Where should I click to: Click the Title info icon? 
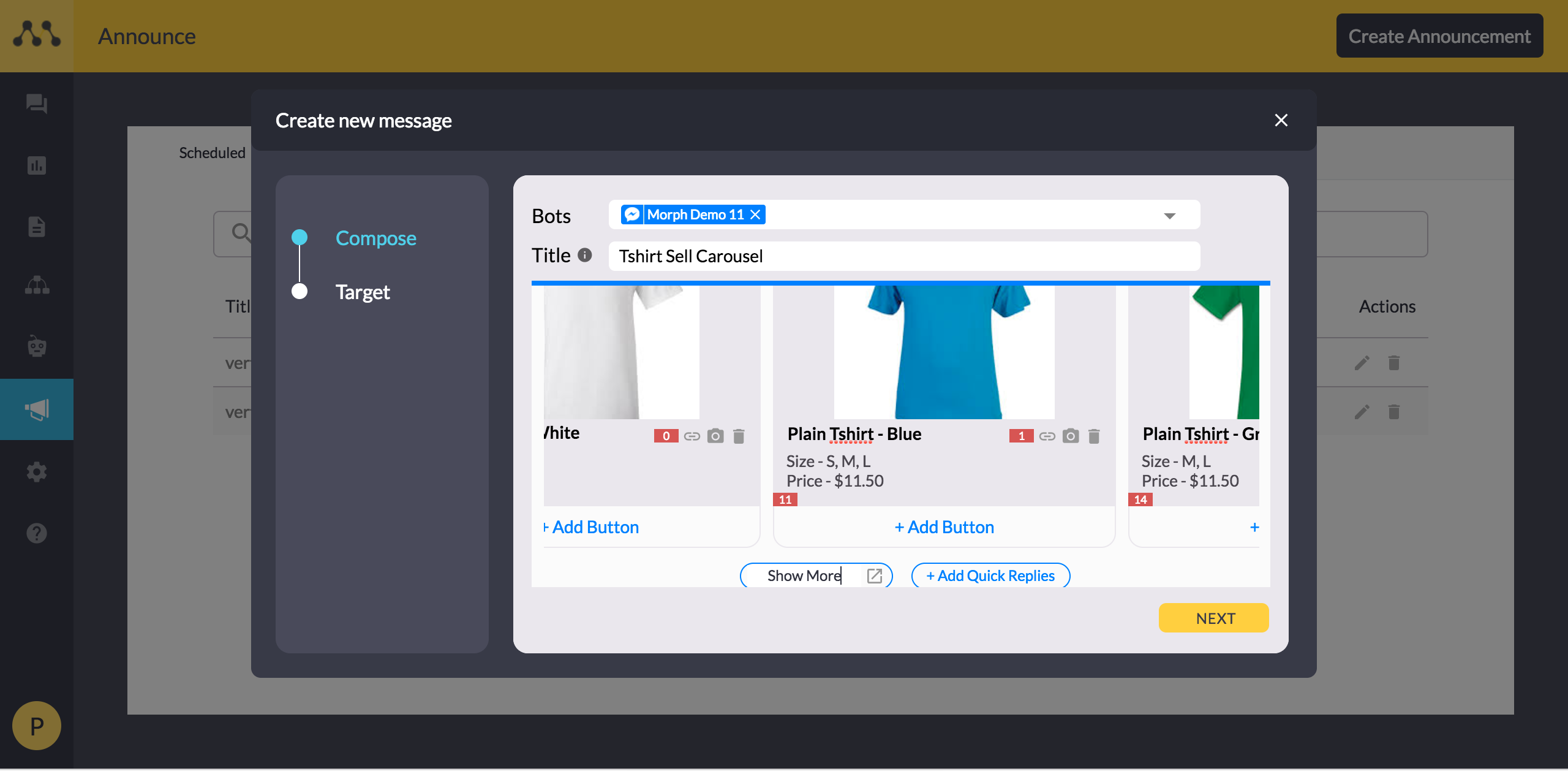[585, 255]
